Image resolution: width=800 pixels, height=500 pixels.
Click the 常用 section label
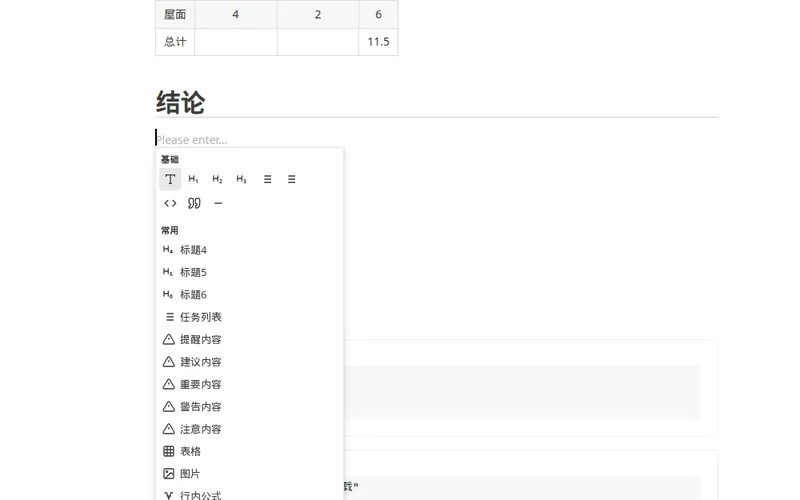[x=169, y=230]
